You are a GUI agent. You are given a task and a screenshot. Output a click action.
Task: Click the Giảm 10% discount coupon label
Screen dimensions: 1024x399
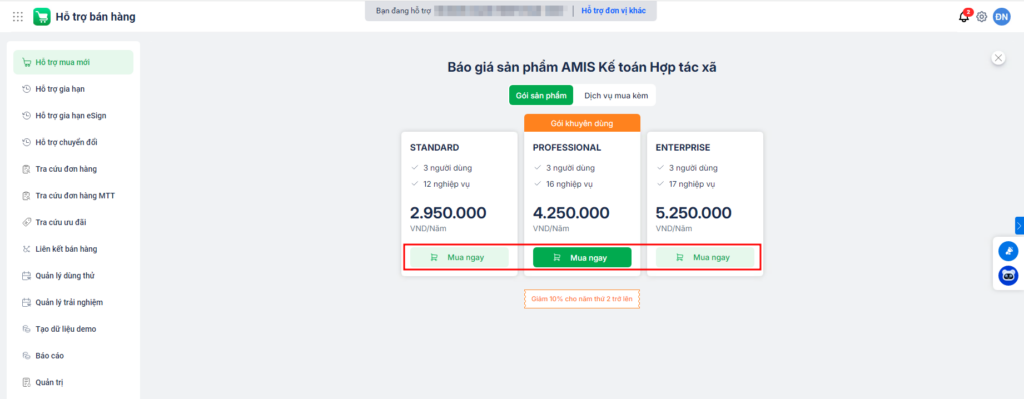(x=582, y=299)
